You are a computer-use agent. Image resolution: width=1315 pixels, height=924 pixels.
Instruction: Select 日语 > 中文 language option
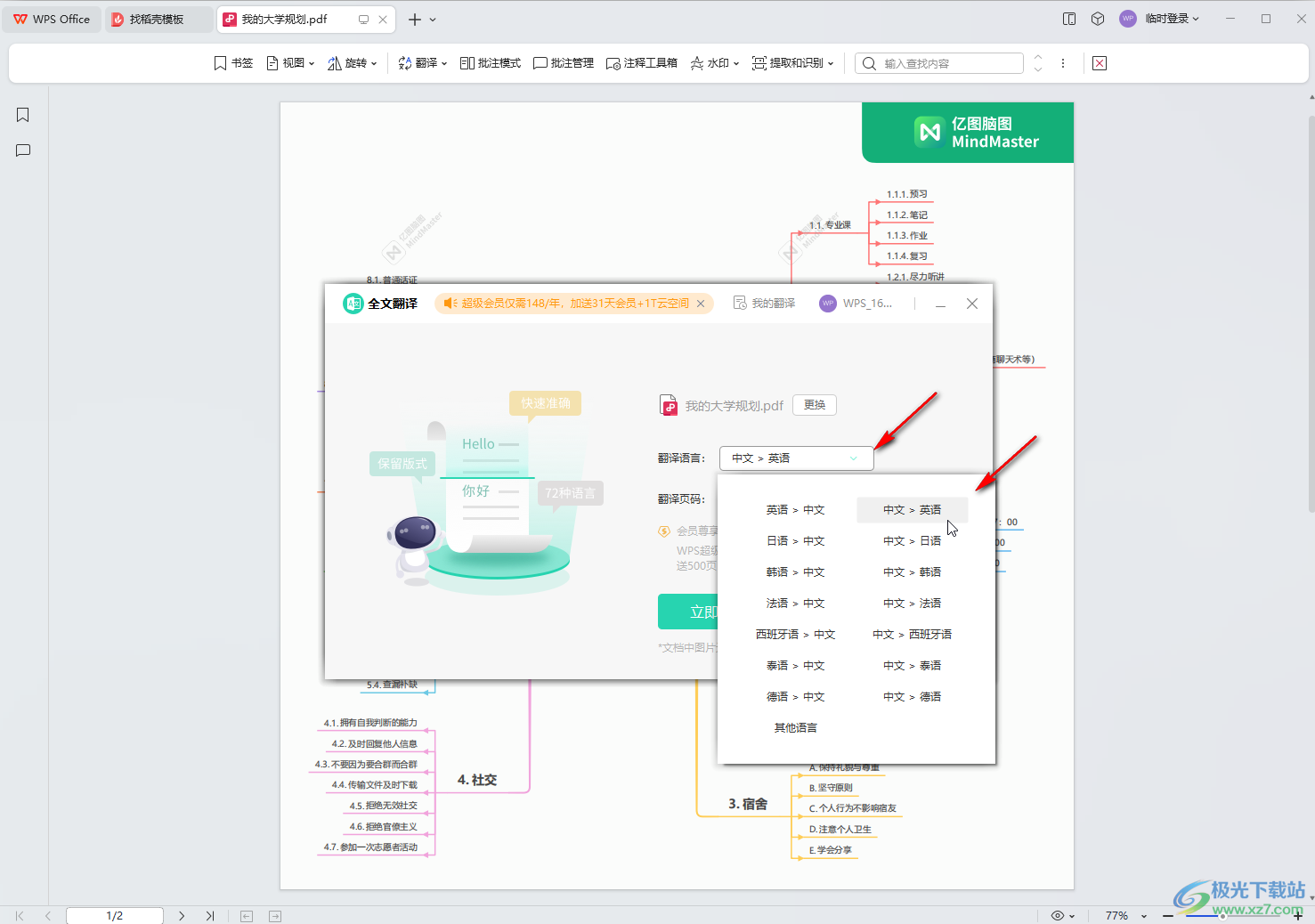[x=795, y=541]
